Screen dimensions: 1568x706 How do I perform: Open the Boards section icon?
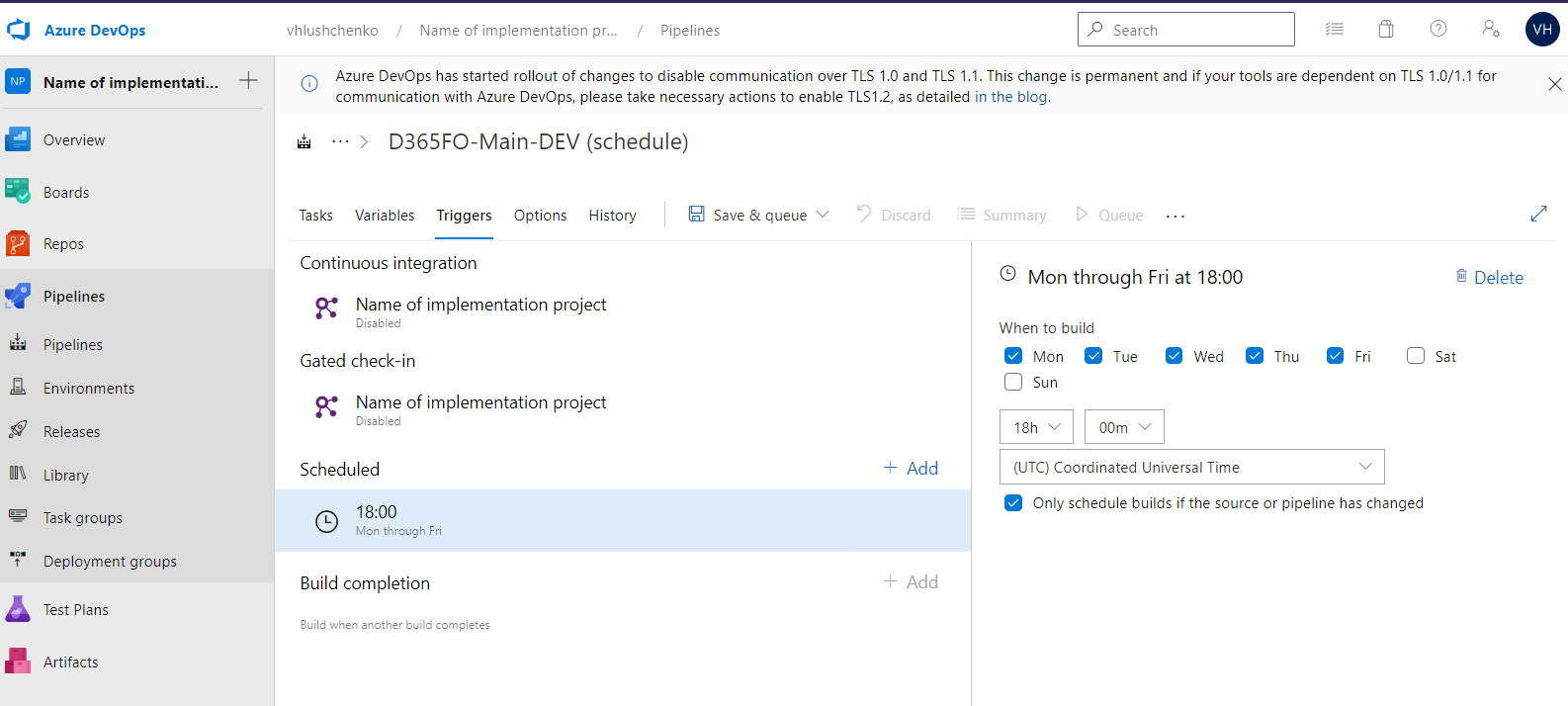tap(18, 192)
